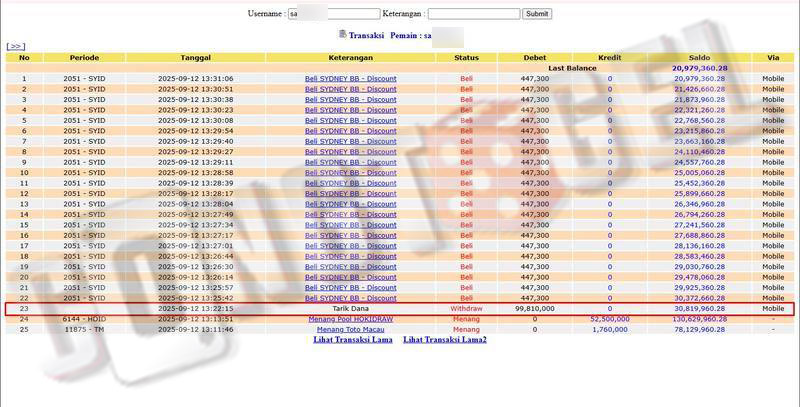Click the Transaksi document icon
Screen dimensions: 800x407
(342, 35)
